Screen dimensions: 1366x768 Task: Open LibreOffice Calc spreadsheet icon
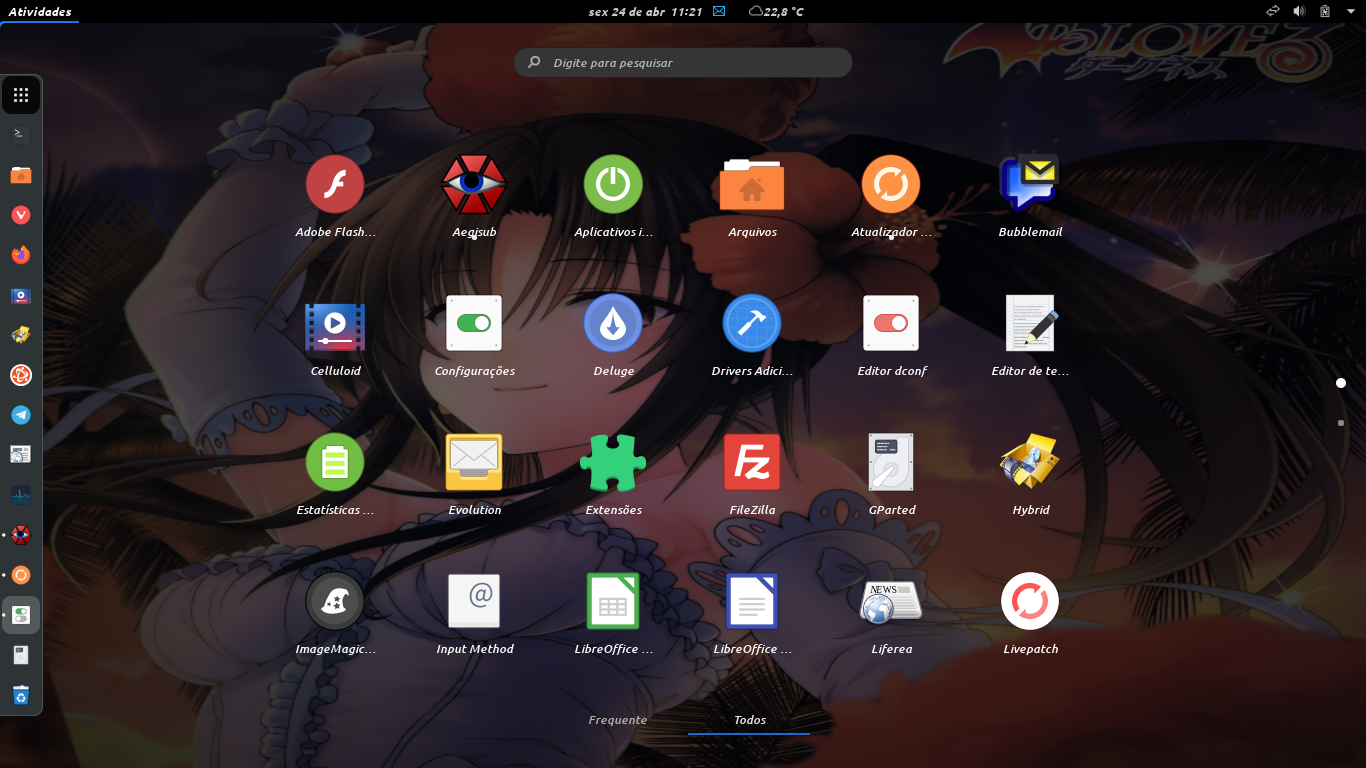[x=613, y=601]
